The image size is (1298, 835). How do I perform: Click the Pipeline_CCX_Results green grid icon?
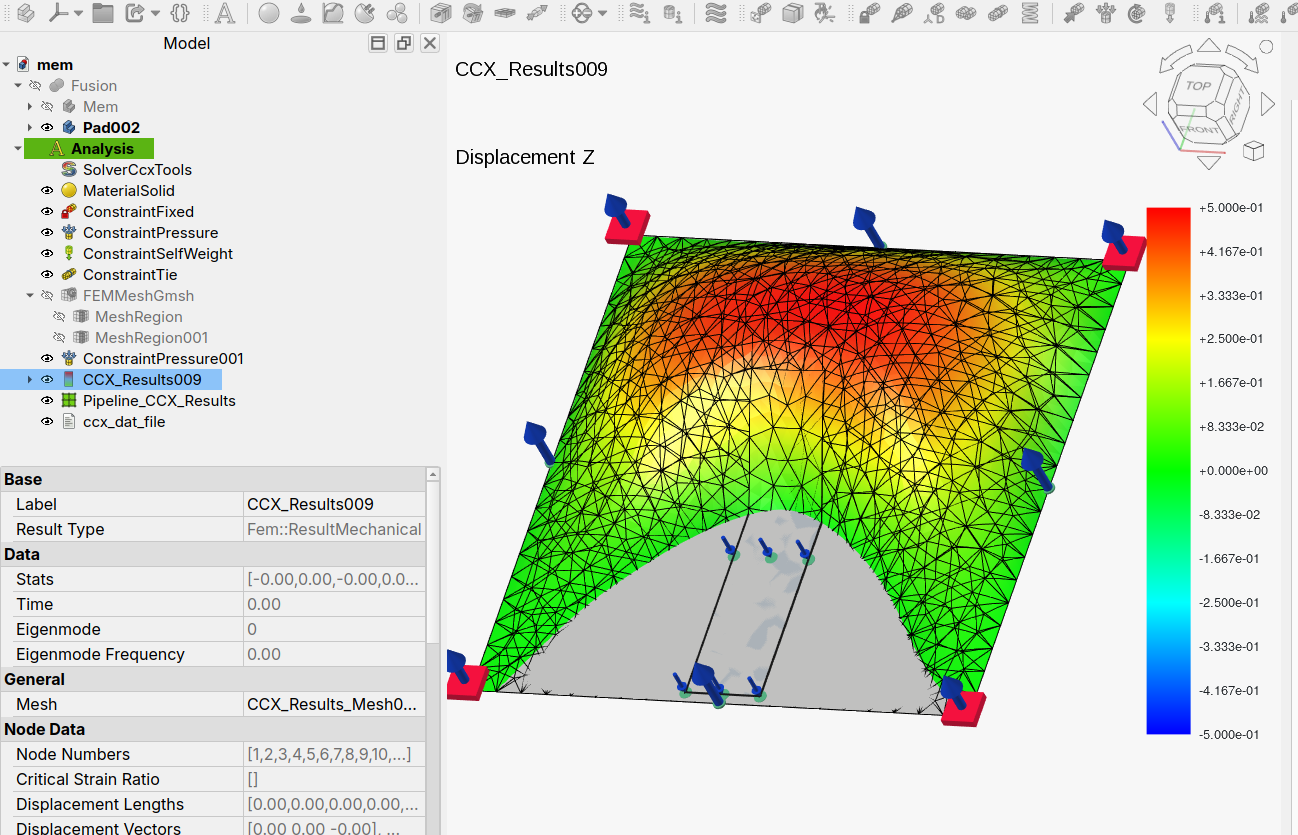tap(69, 401)
